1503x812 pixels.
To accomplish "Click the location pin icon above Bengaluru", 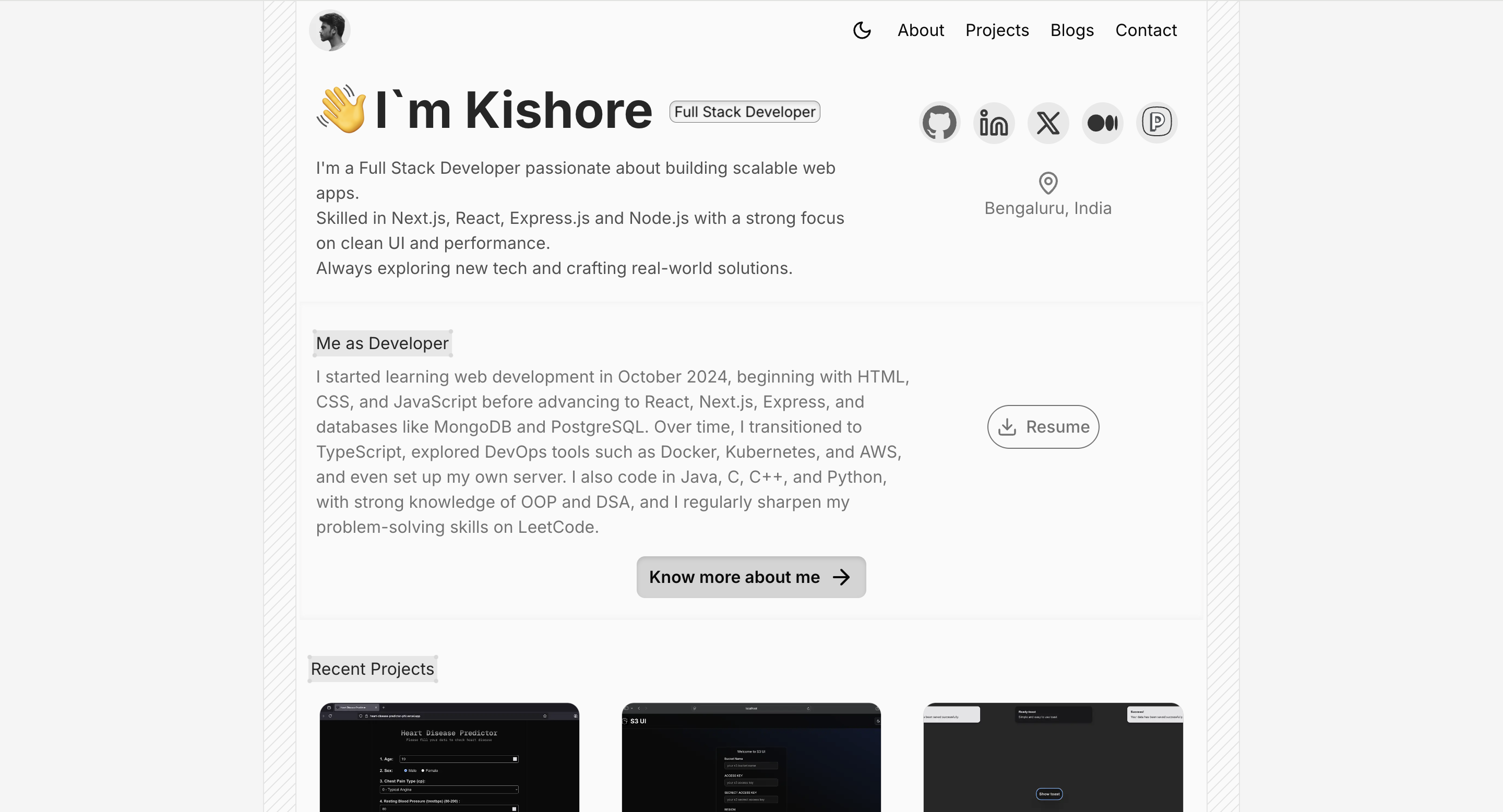I will click(x=1048, y=183).
